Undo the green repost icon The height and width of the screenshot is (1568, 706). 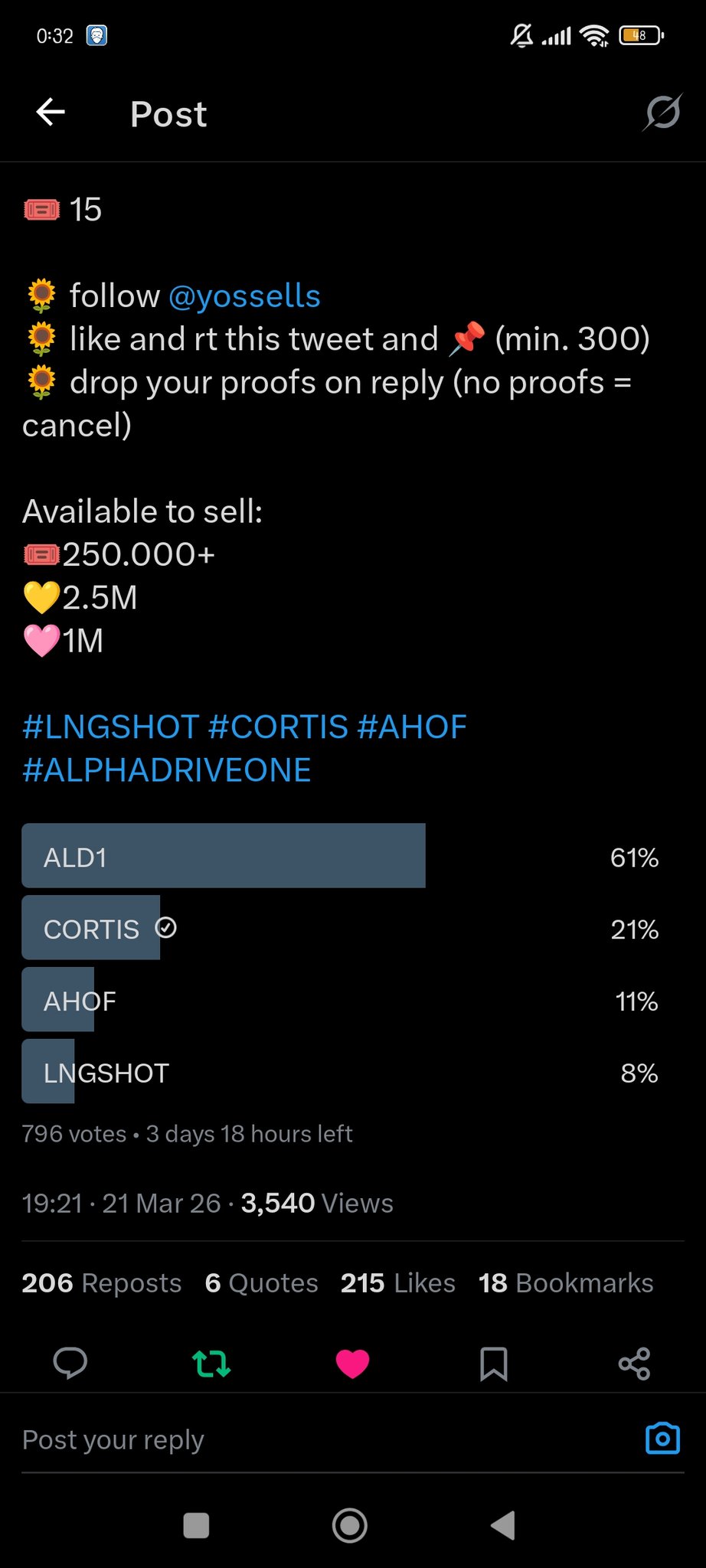[x=211, y=1363]
